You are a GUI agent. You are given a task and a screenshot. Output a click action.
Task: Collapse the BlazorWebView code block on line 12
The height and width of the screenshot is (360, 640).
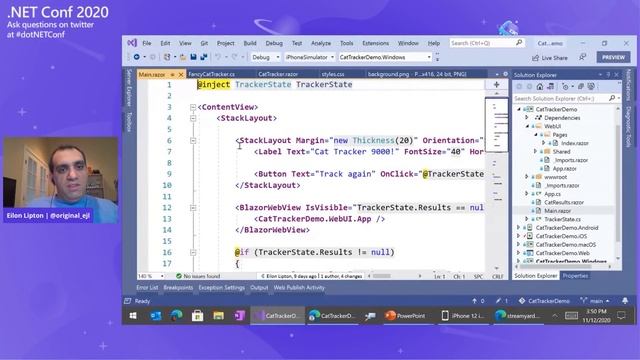193,208
